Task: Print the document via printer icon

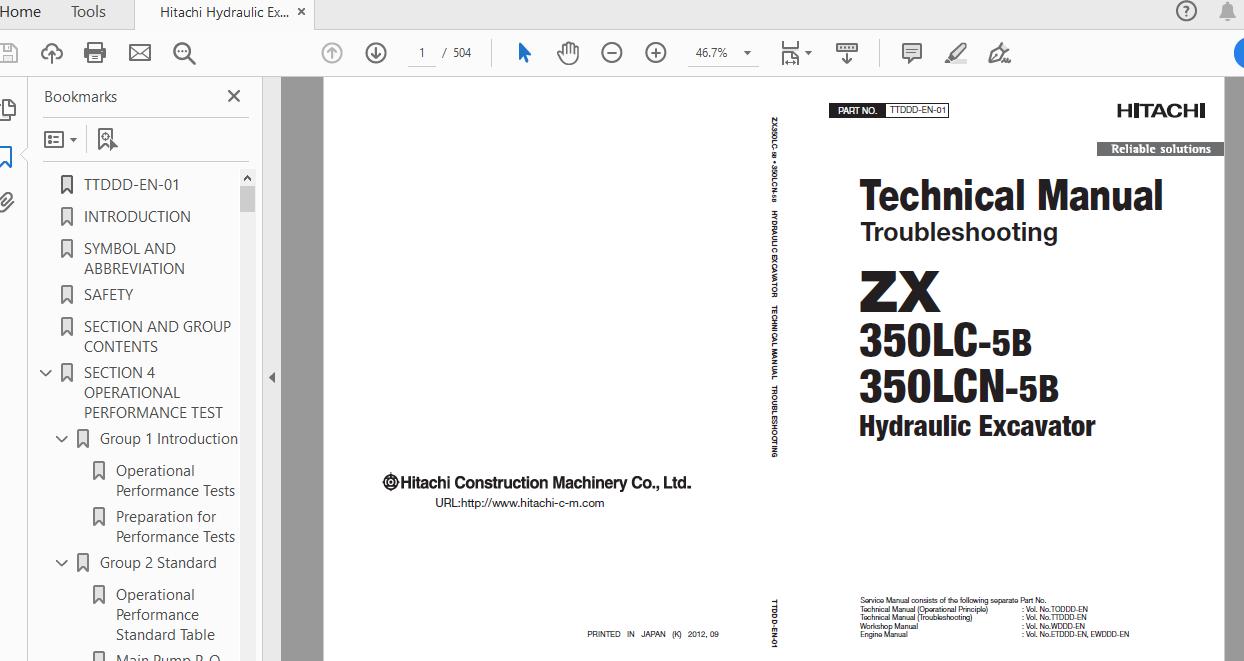Action: coord(95,53)
